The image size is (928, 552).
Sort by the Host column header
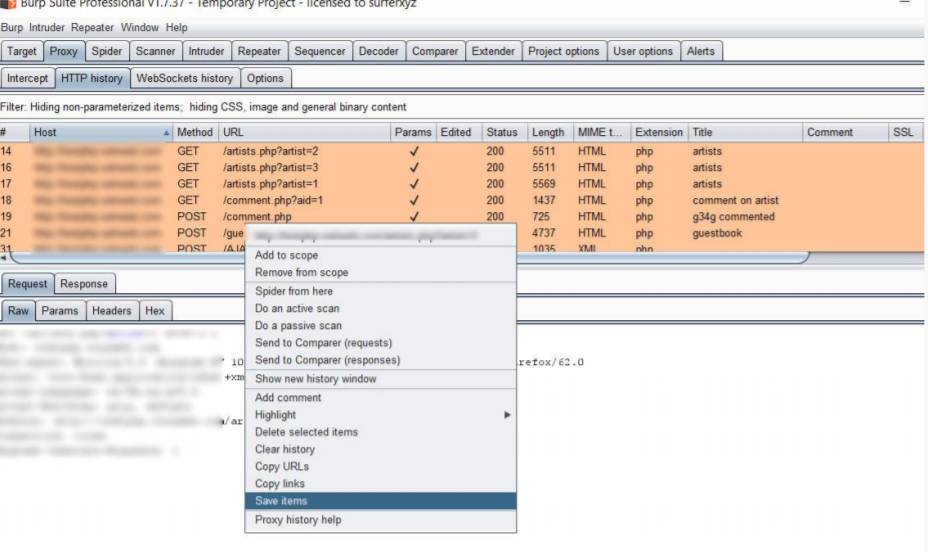coord(101,133)
